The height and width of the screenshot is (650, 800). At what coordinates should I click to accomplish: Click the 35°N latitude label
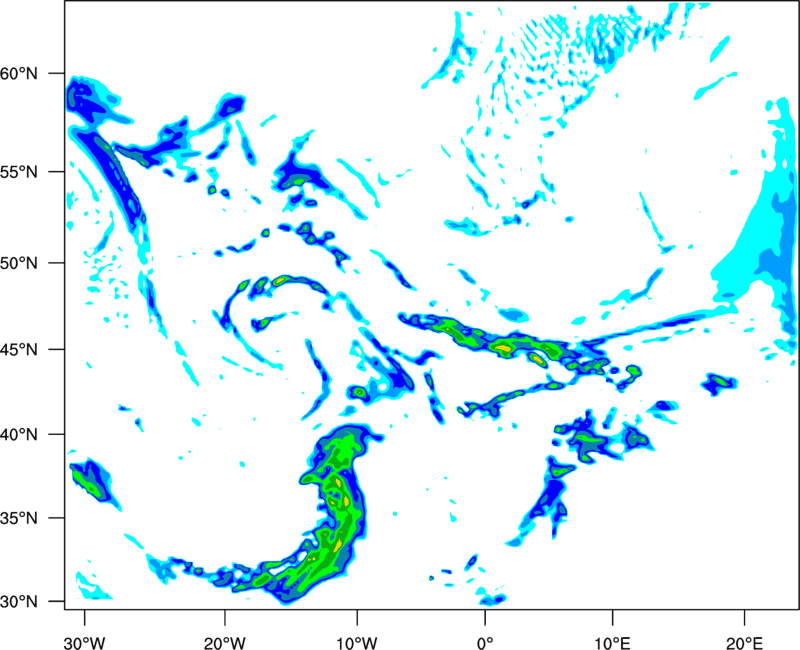pos(19,518)
